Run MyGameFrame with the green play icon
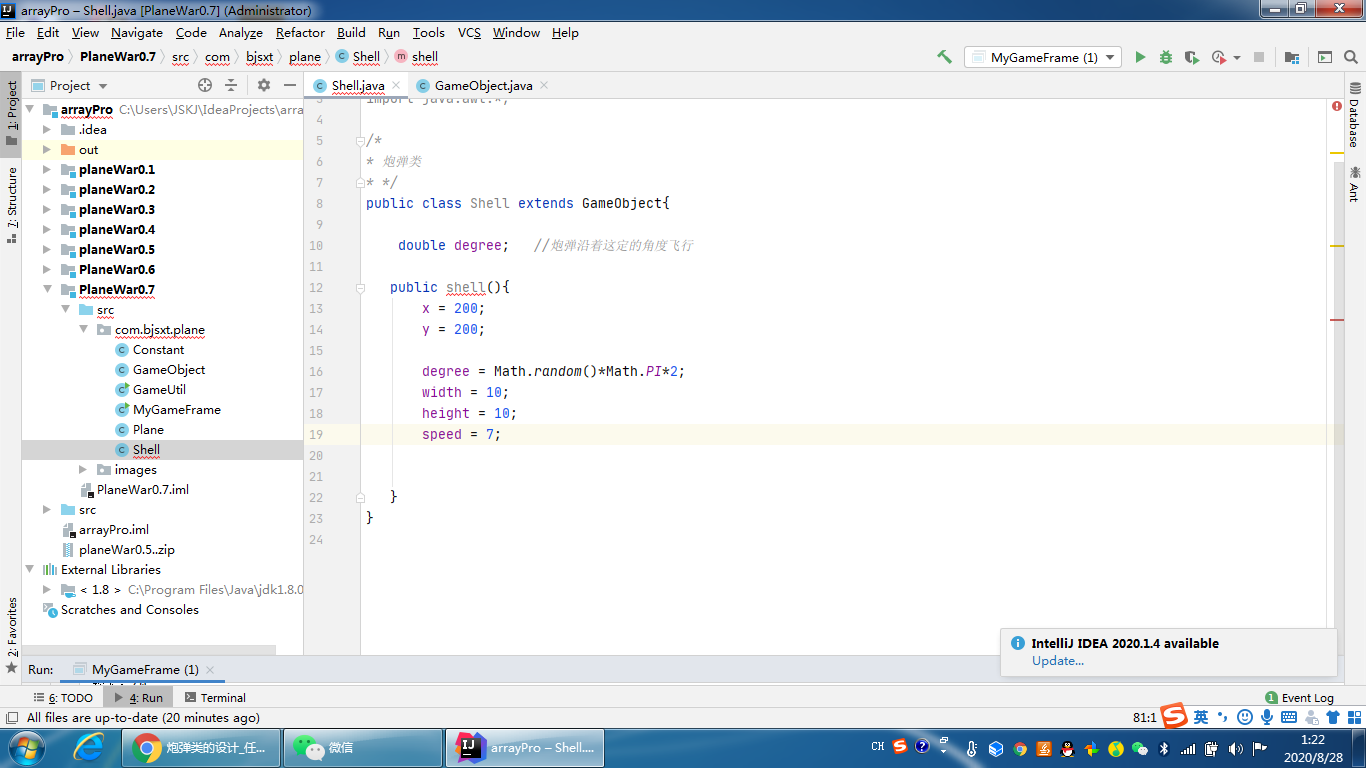1366x768 pixels. pyautogui.click(x=1140, y=57)
